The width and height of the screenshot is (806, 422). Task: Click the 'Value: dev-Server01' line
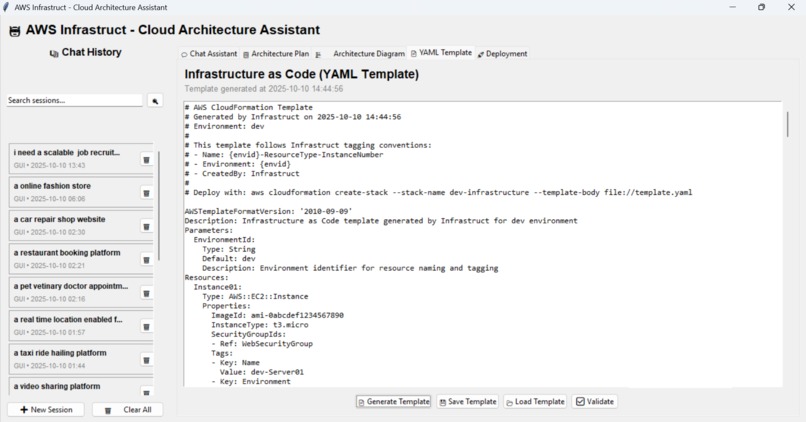262,372
